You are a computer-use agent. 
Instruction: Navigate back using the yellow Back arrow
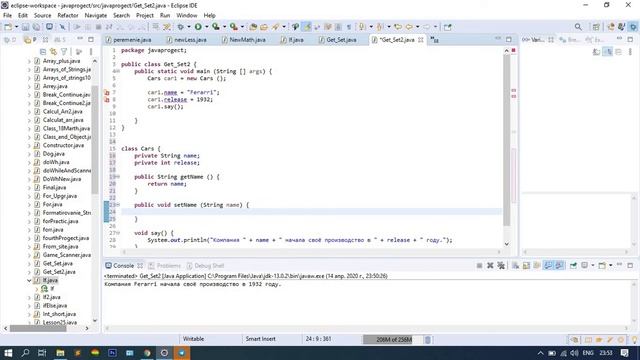pos(409,27)
